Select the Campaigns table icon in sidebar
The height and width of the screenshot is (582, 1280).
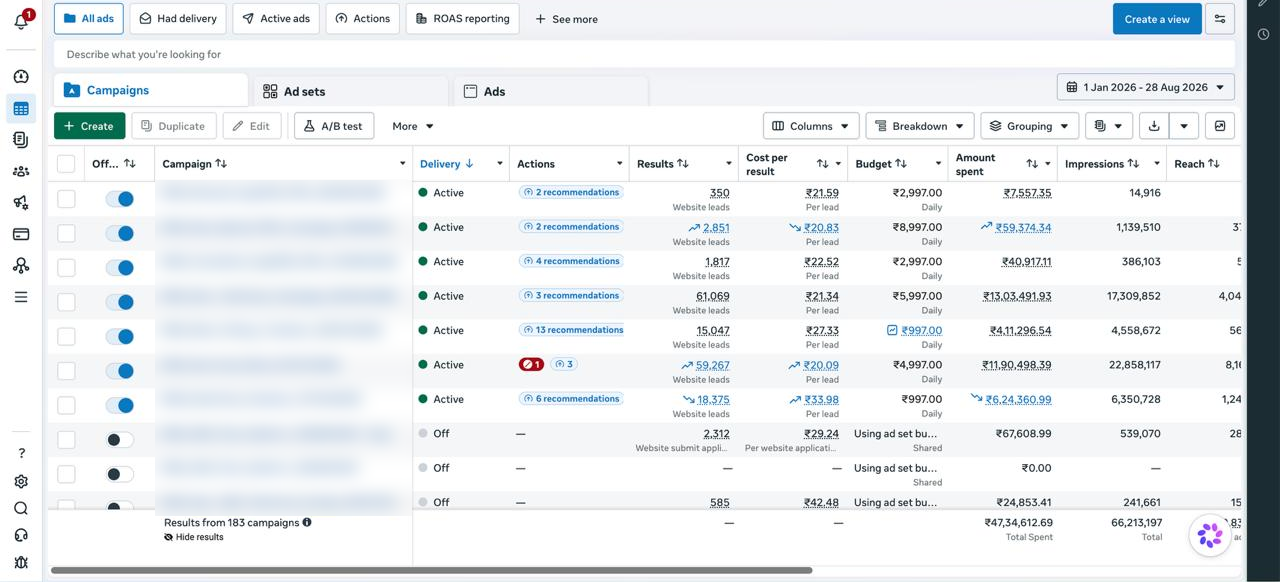click(x=21, y=109)
